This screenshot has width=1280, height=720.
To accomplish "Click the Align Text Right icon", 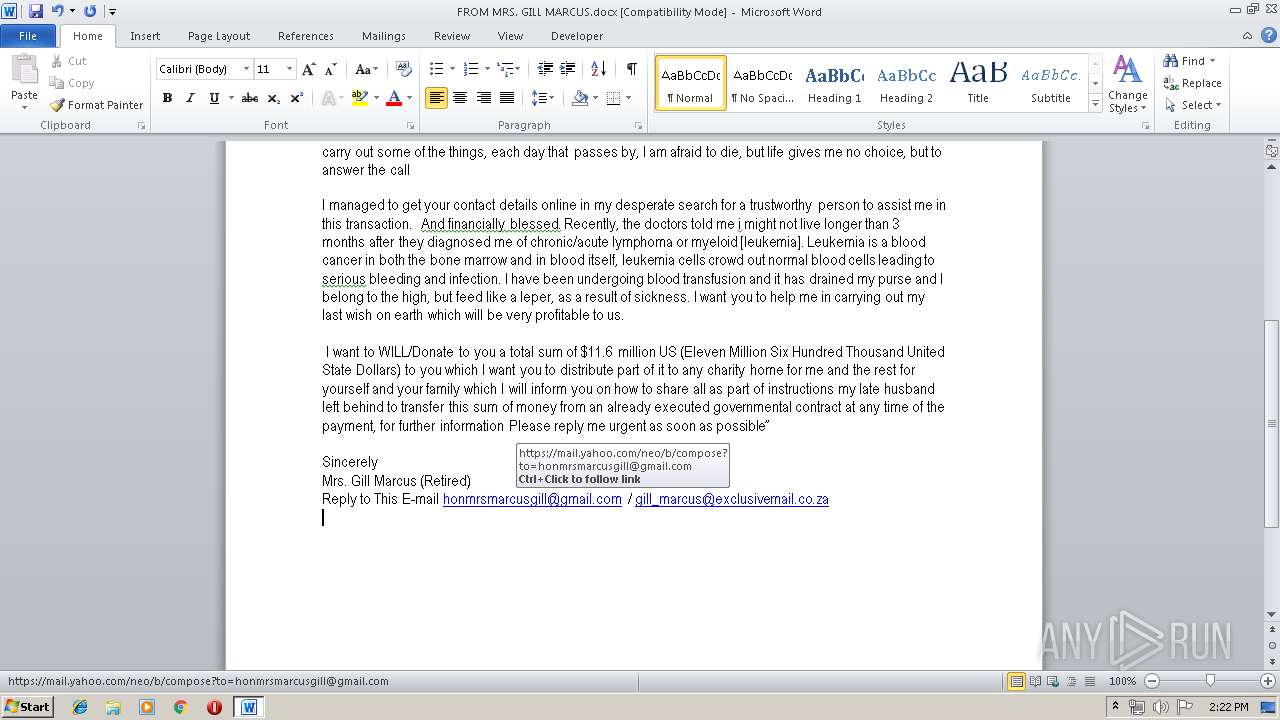I will click(483, 98).
